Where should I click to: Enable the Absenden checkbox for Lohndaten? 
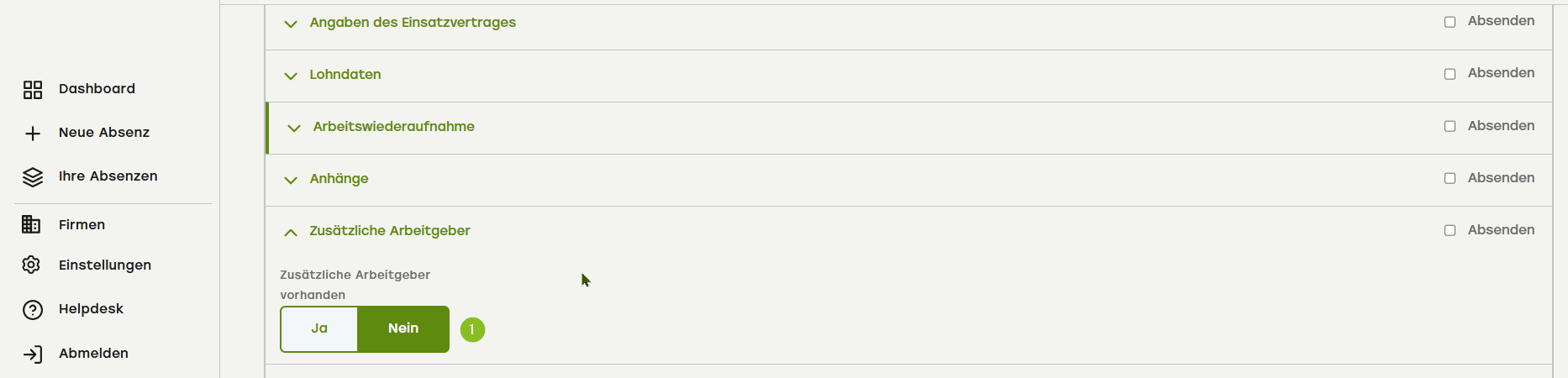click(1450, 74)
